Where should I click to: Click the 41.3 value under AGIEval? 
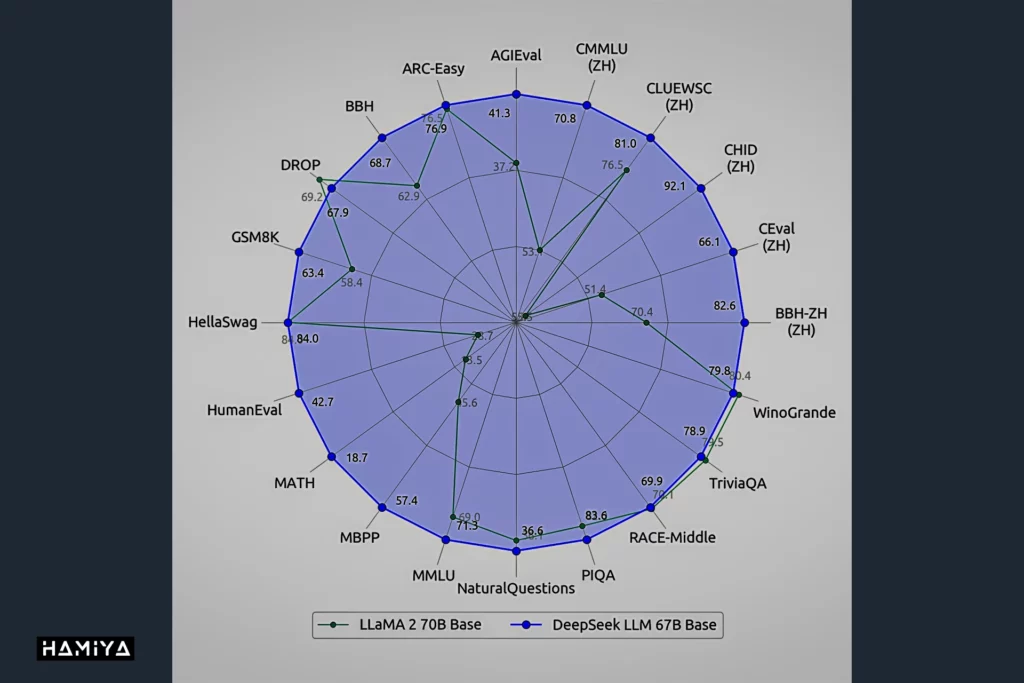500,114
